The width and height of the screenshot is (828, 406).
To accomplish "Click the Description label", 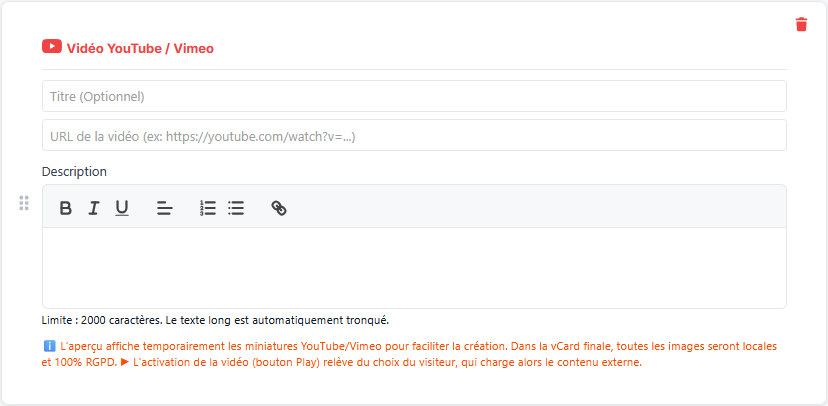I will click(x=74, y=172).
